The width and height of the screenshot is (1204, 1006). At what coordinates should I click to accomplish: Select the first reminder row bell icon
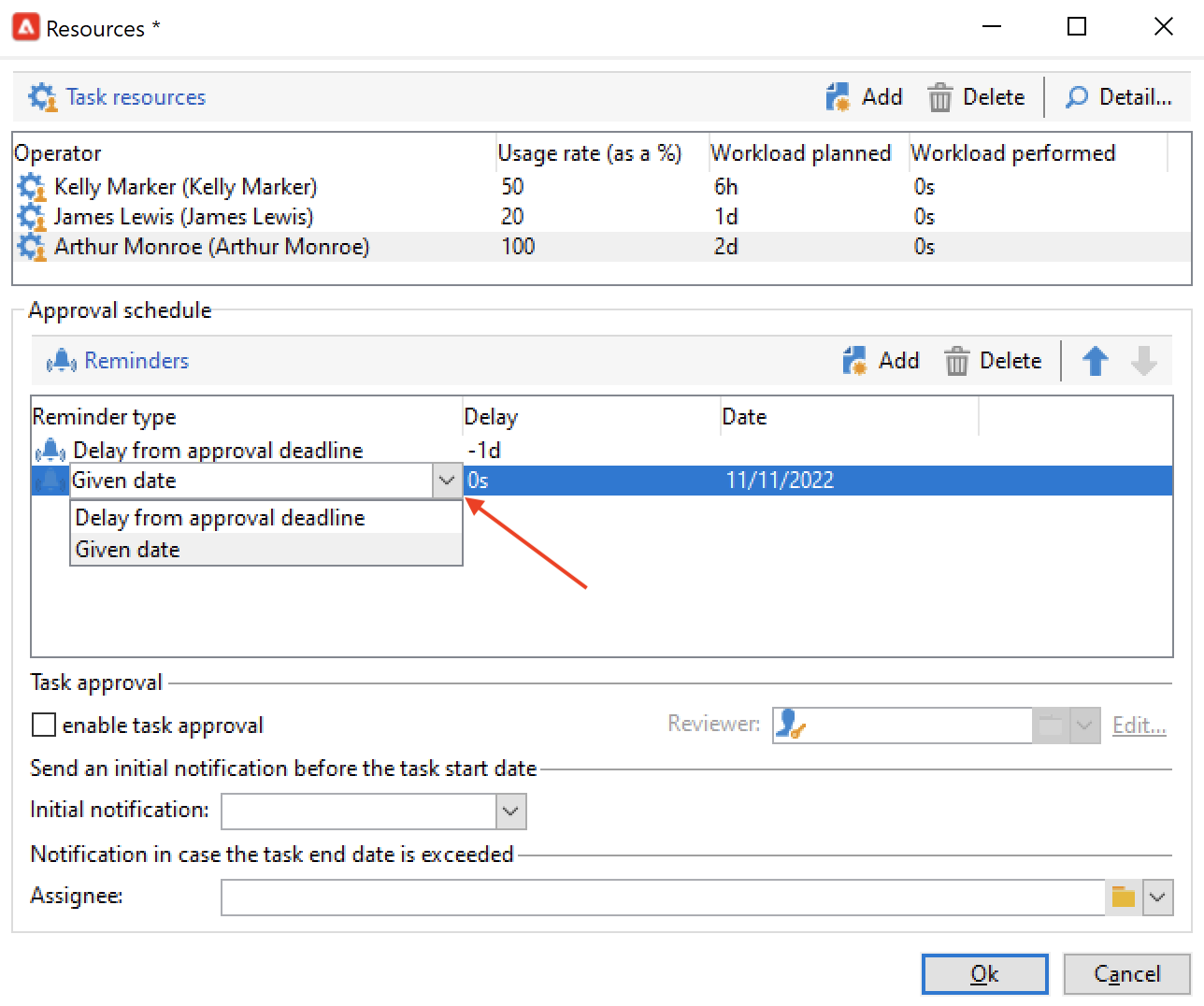[50, 451]
